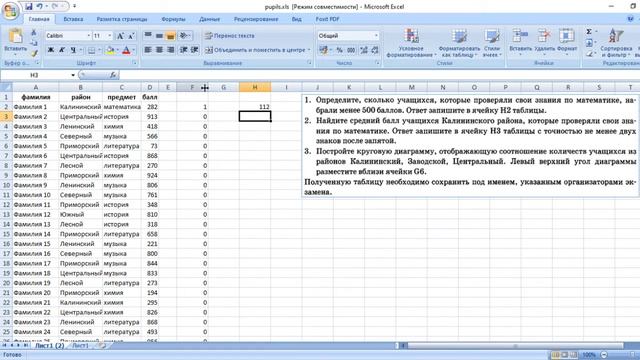Click the Select All corner button
The height and width of the screenshot is (360, 640).
coord(6,87)
